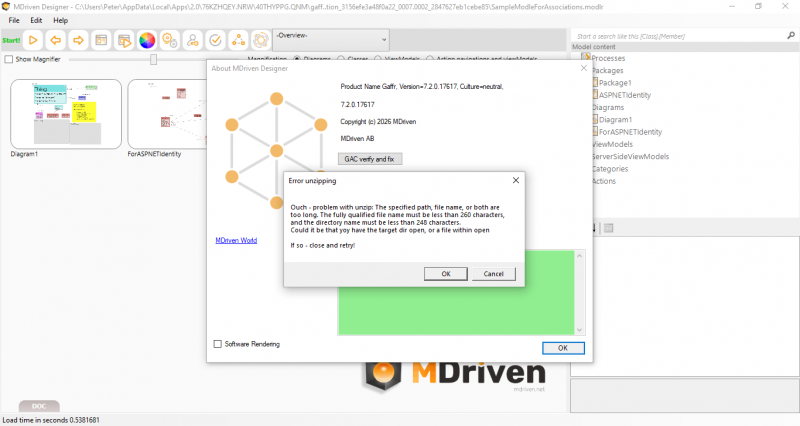This screenshot has height=426, width=800.
Task: Click the Diagram1 icon in the tree
Action: (595, 119)
